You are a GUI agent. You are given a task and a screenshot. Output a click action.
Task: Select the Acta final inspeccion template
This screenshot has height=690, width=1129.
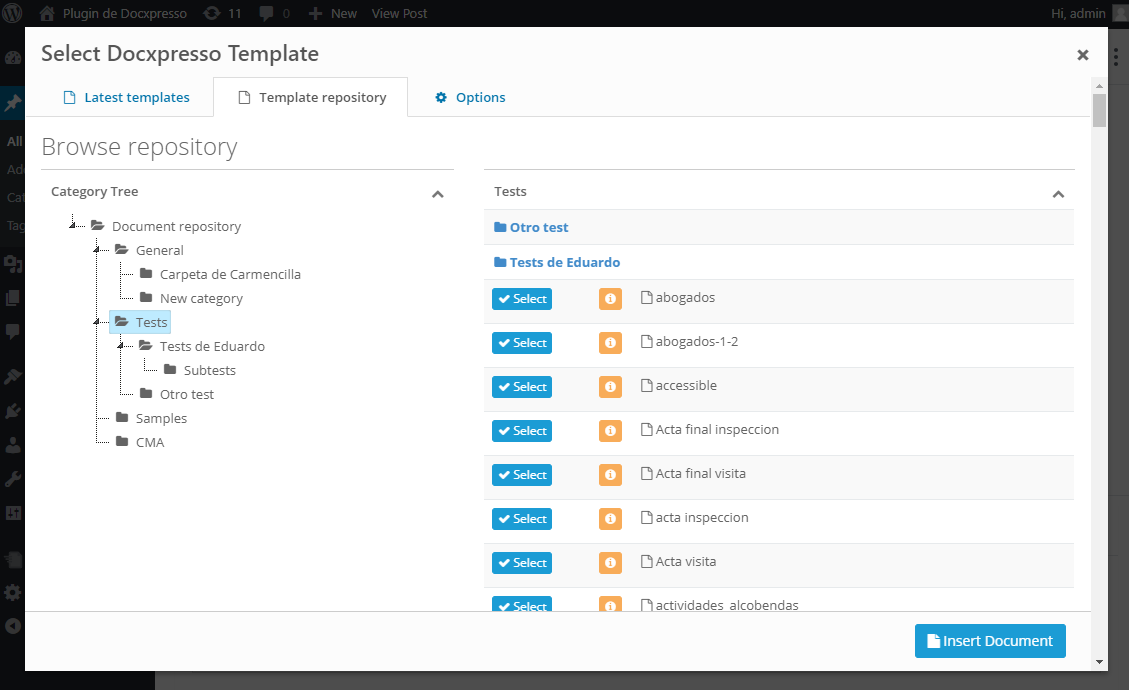522,431
